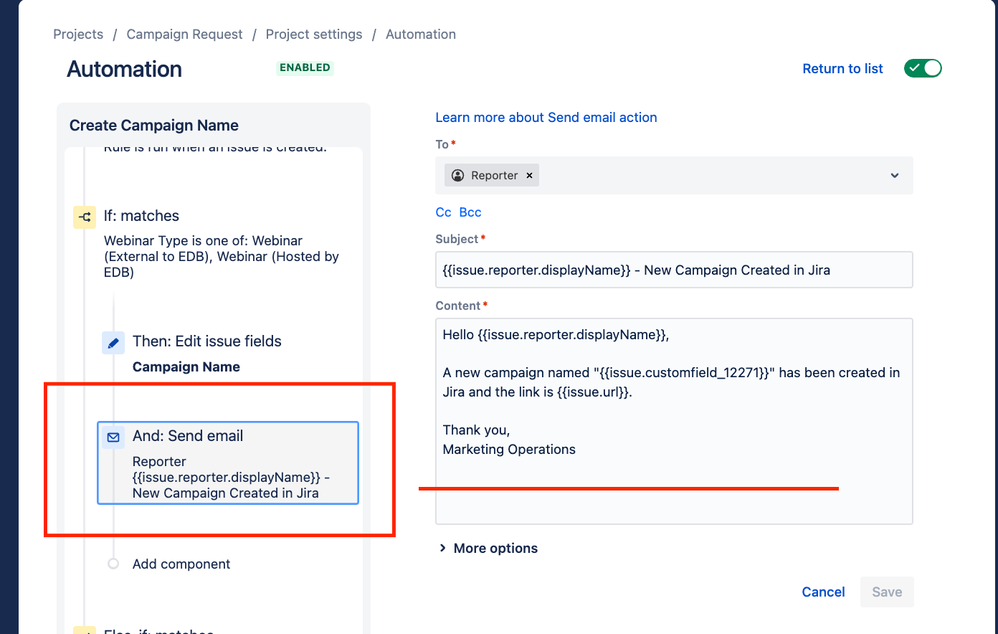The width and height of the screenshot is (998, 634).
Task: Open Project settings breadcrumb
Action: [314, 34]
